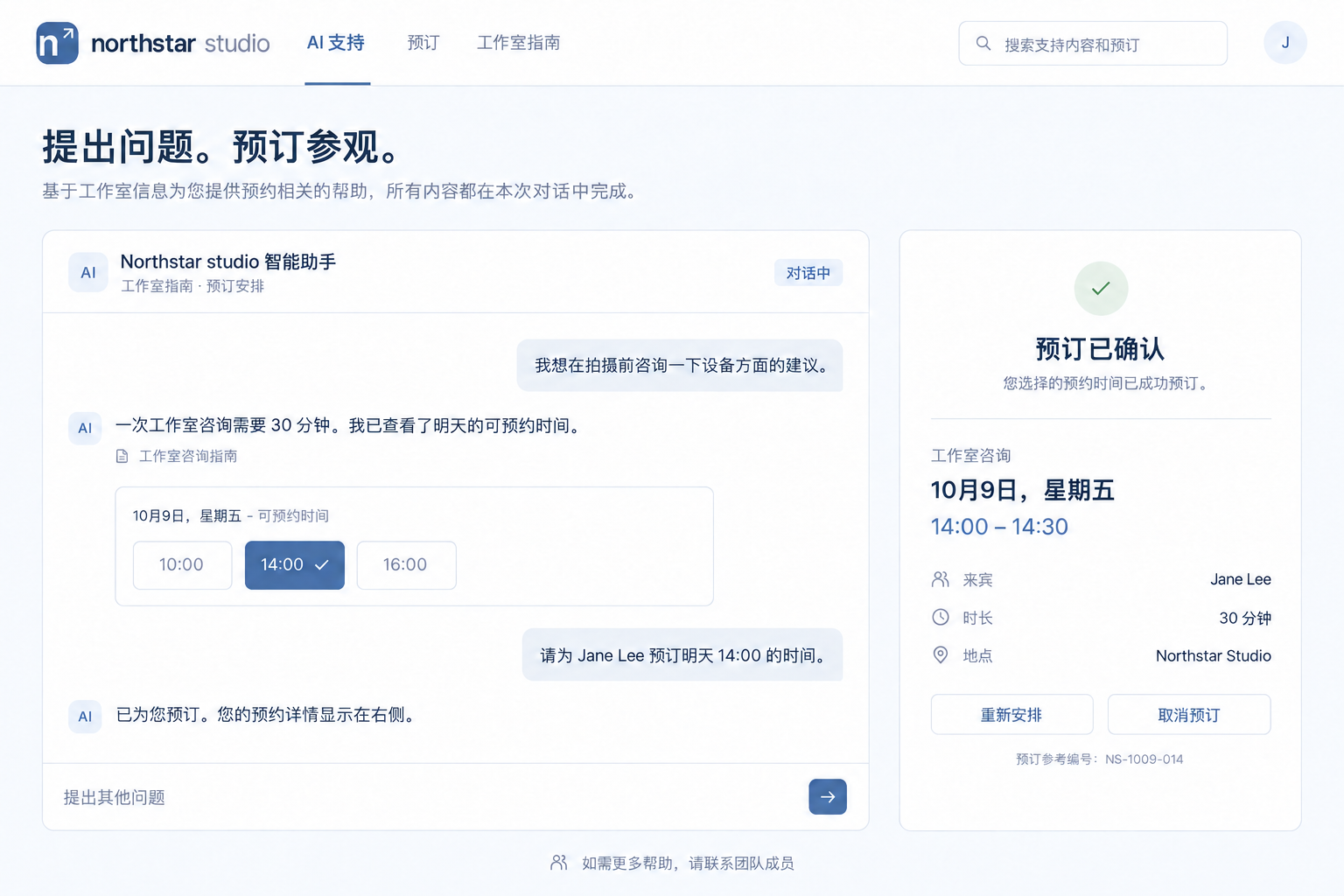This screenshot has height=896, width=1344.
Task: Click the location pin icon beside 地点
Action: point(941,655)
